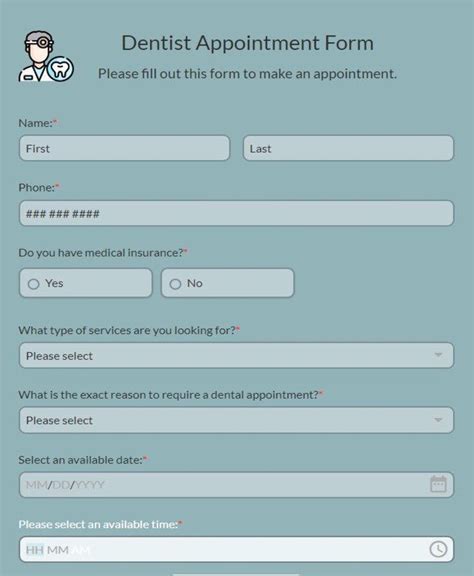Click the MM/DD/YYYY date field
474x576 pixels.
coord(236,485)
